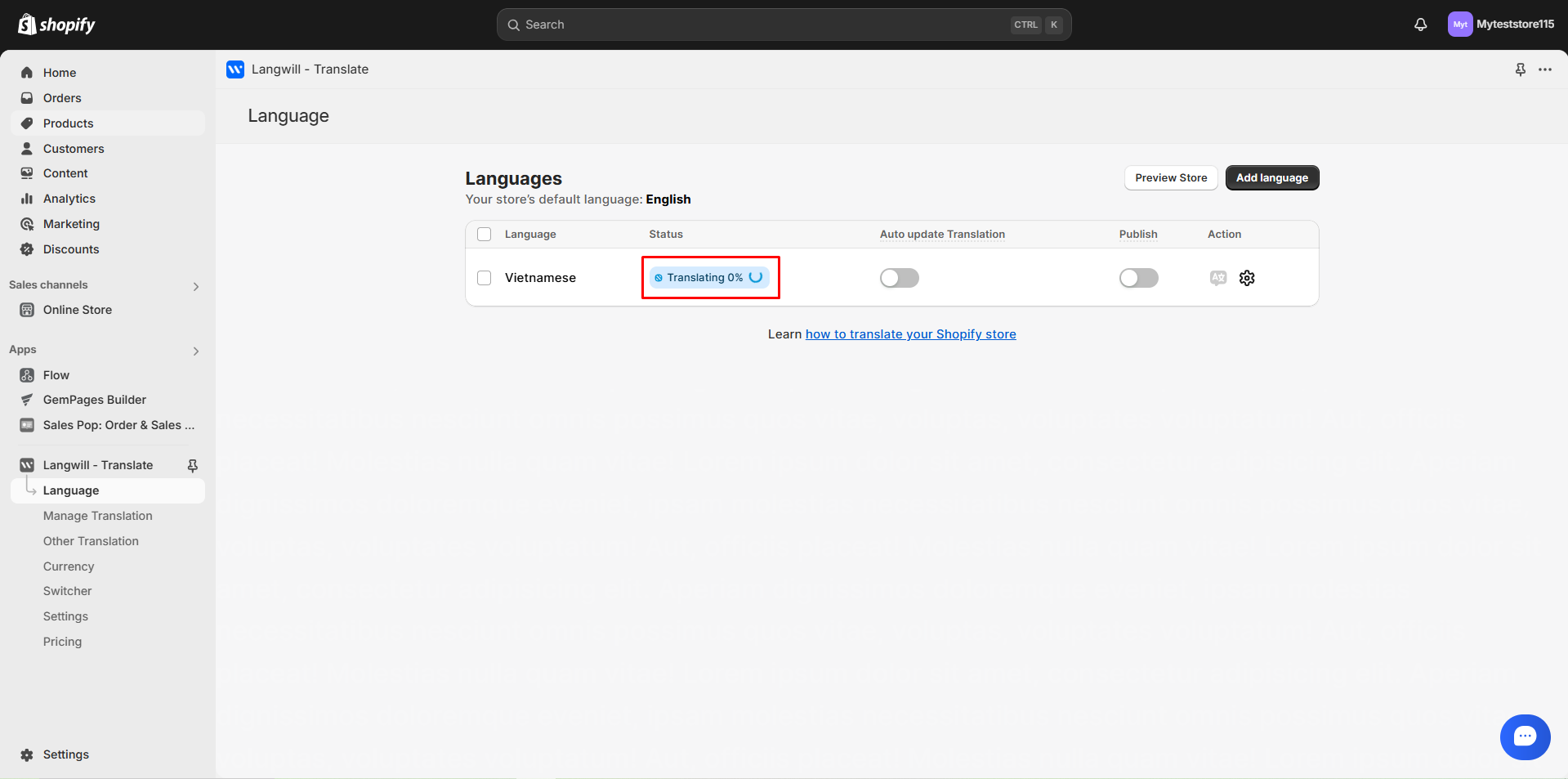Open how to translate your Shopify store link
Viewport: 1568px width, 779px height.
[910, 334]
